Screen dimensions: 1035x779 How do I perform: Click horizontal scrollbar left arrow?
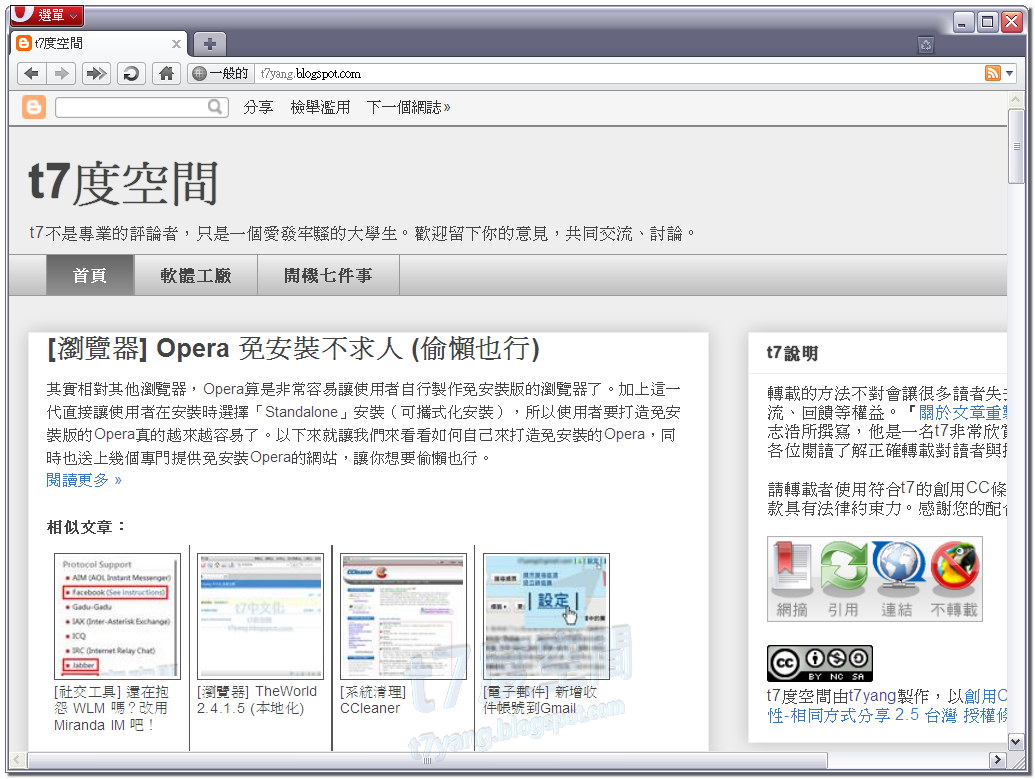18,760
